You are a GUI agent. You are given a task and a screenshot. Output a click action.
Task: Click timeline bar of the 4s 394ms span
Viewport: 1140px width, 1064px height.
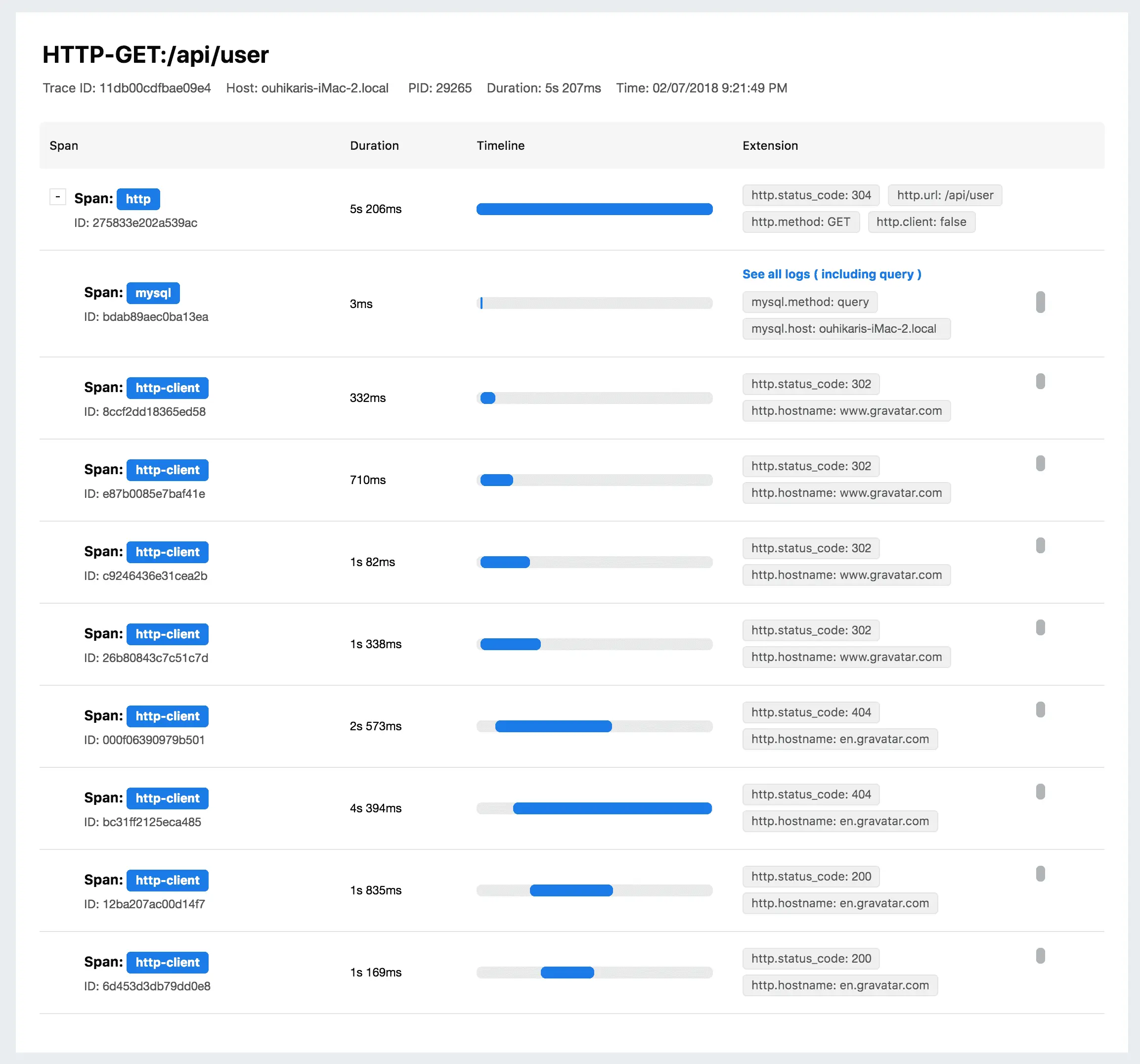click(612, 808)
